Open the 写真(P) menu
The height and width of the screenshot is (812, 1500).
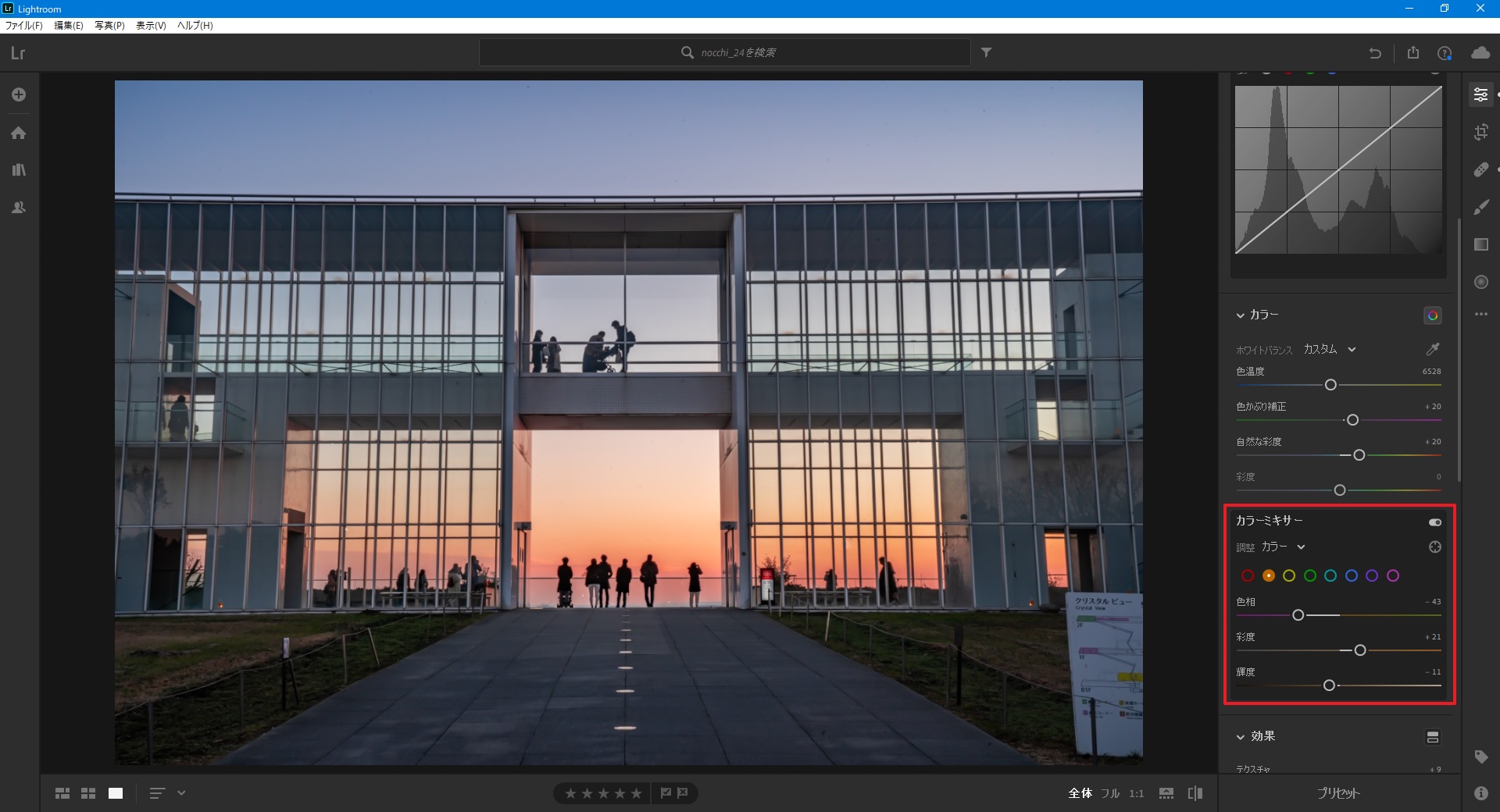(109, 25)
